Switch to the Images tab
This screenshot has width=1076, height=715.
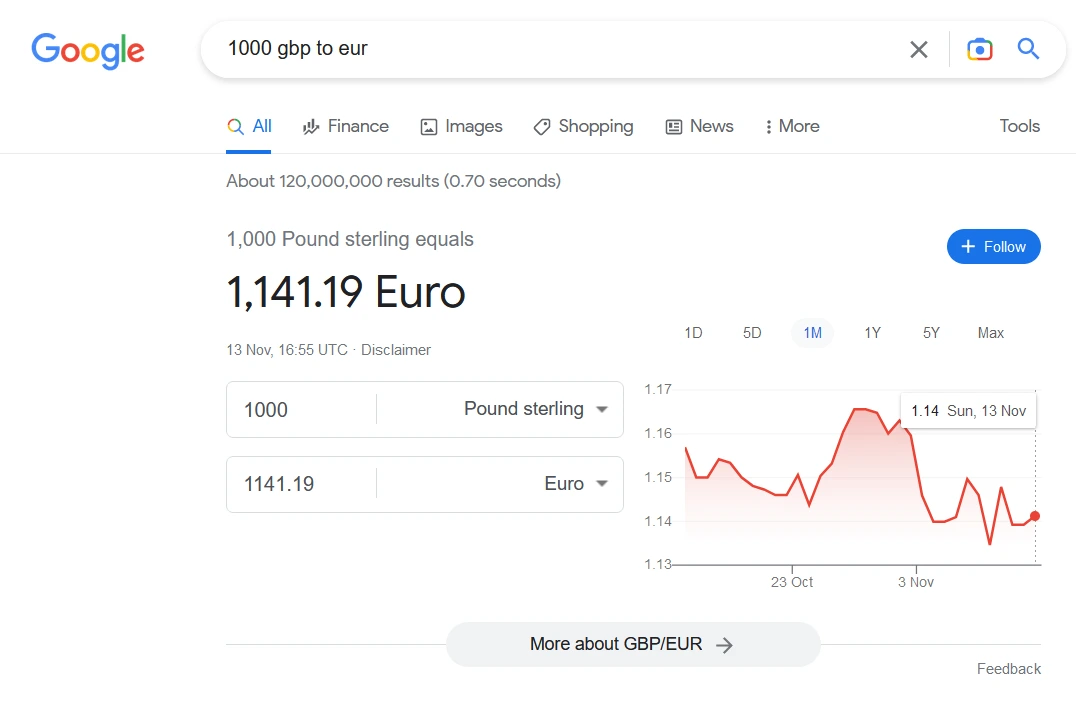pyautogui.click(x=461, y=126)
